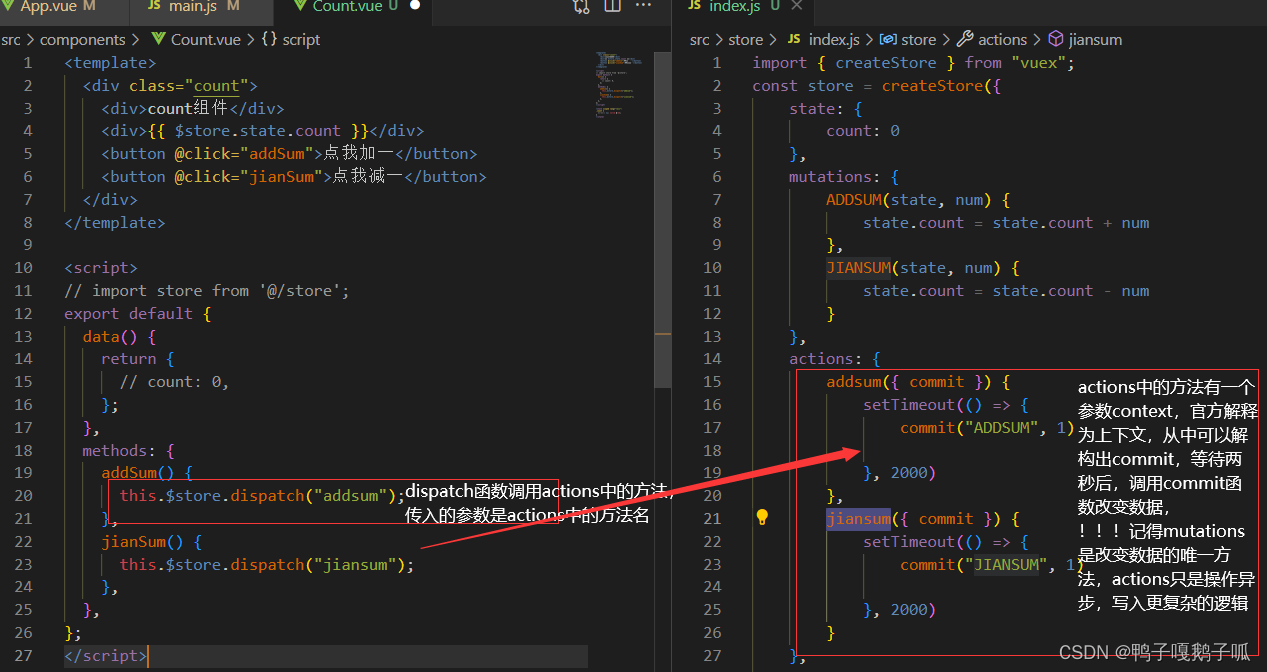Click 'const store = createStore({' line

point(877,85)
